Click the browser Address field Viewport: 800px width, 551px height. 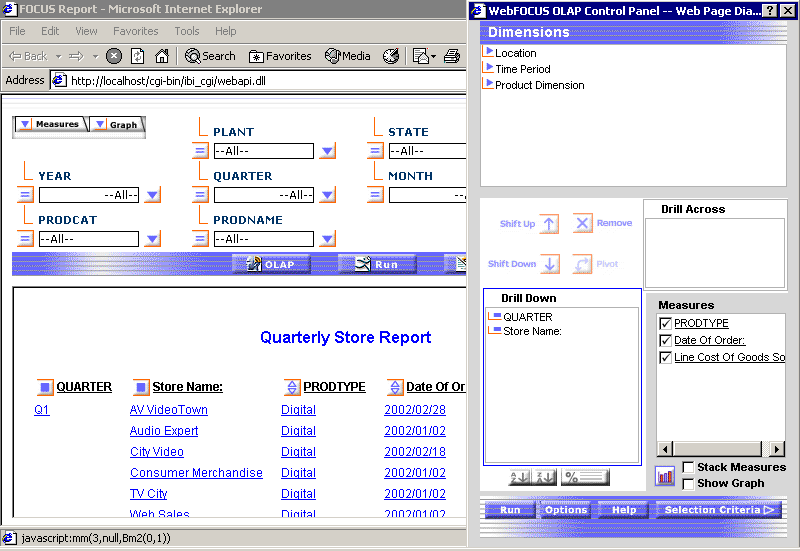point(259,81)
